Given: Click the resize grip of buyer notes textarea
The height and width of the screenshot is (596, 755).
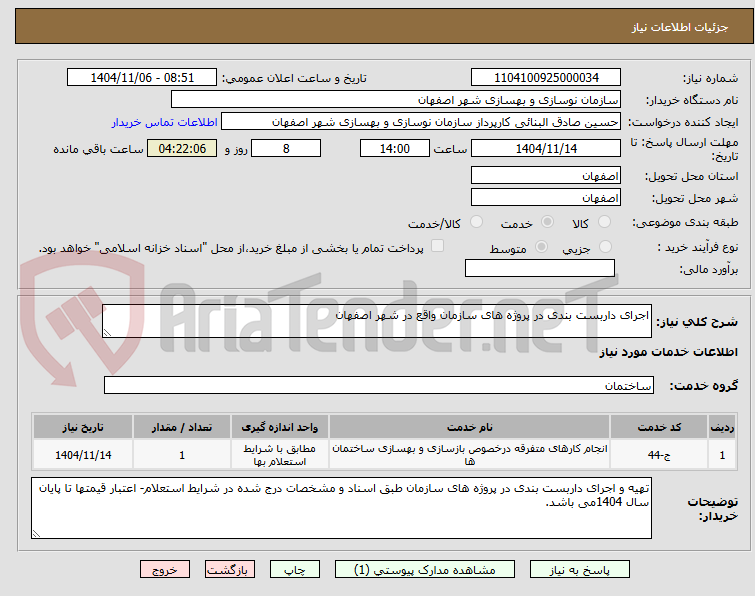Looking at the screenshot, I should pyautogui.click(x=36, y=533).
